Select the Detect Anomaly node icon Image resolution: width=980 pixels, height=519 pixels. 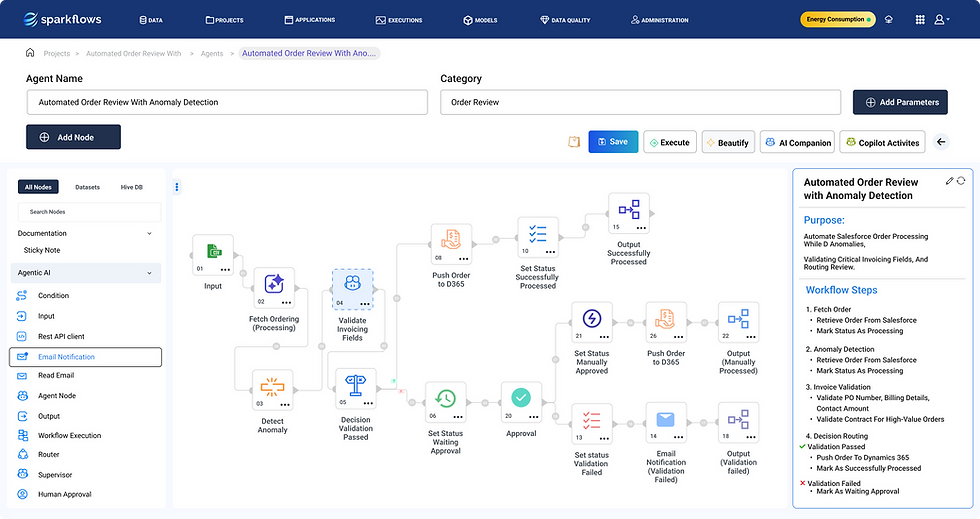tap(272, 390)
